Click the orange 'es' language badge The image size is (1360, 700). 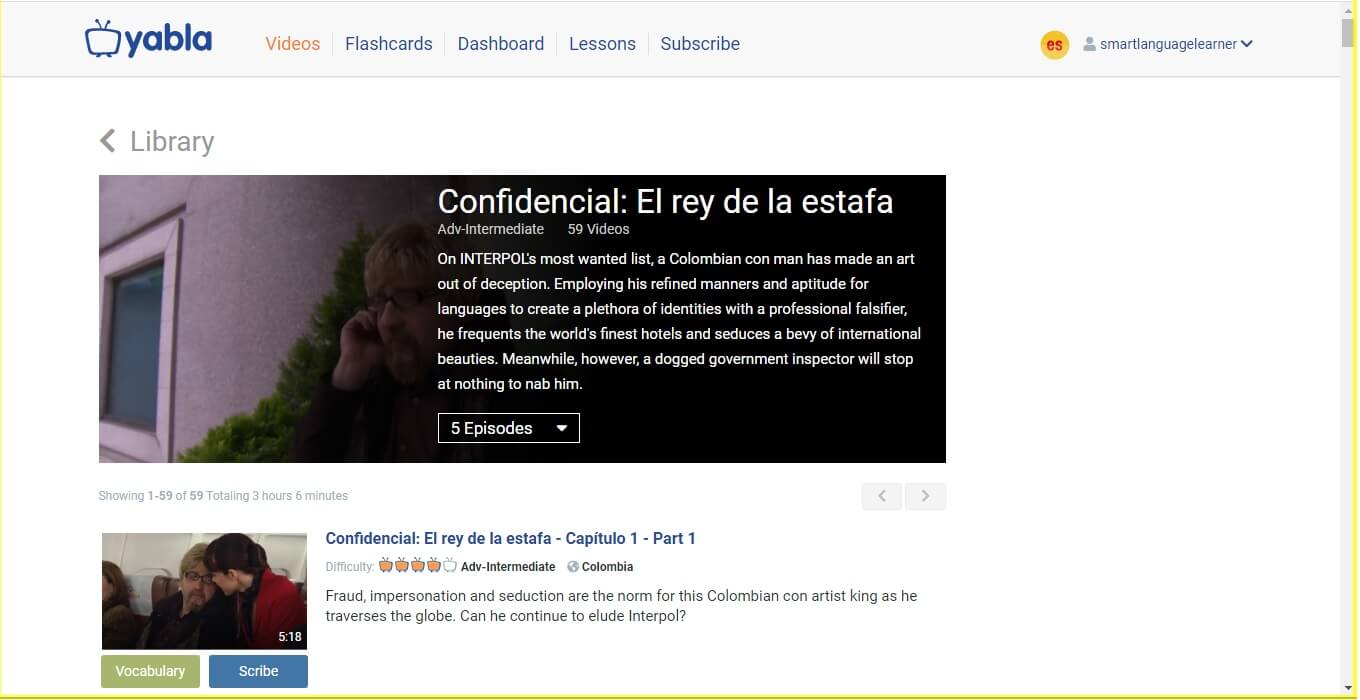(1054, 45)
